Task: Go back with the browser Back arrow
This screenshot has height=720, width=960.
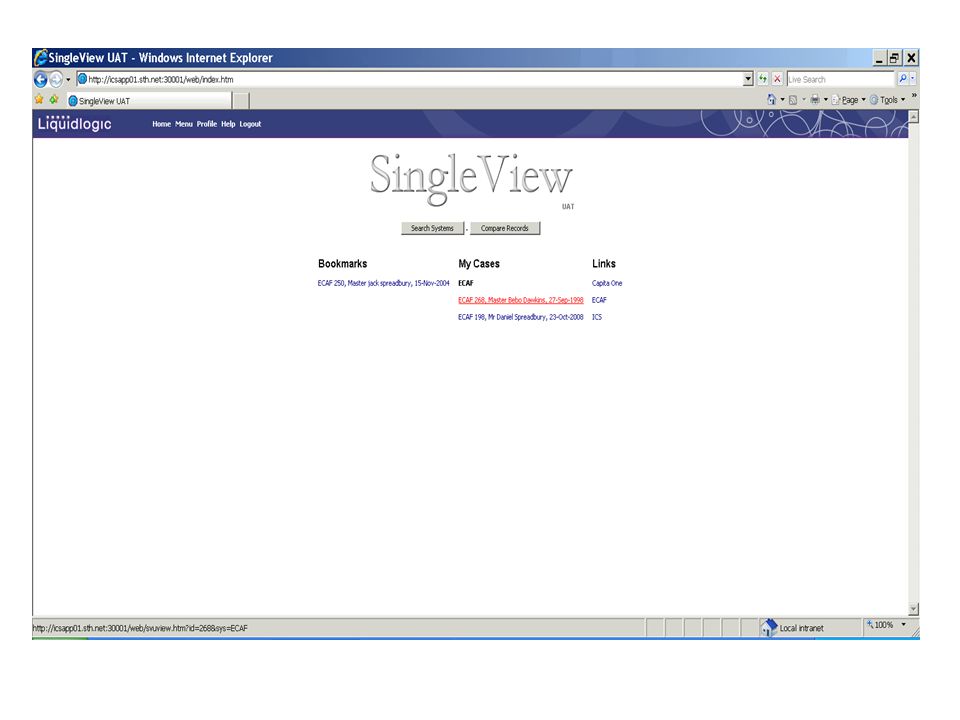Action: pyautogui.click(x=41, y=80)
